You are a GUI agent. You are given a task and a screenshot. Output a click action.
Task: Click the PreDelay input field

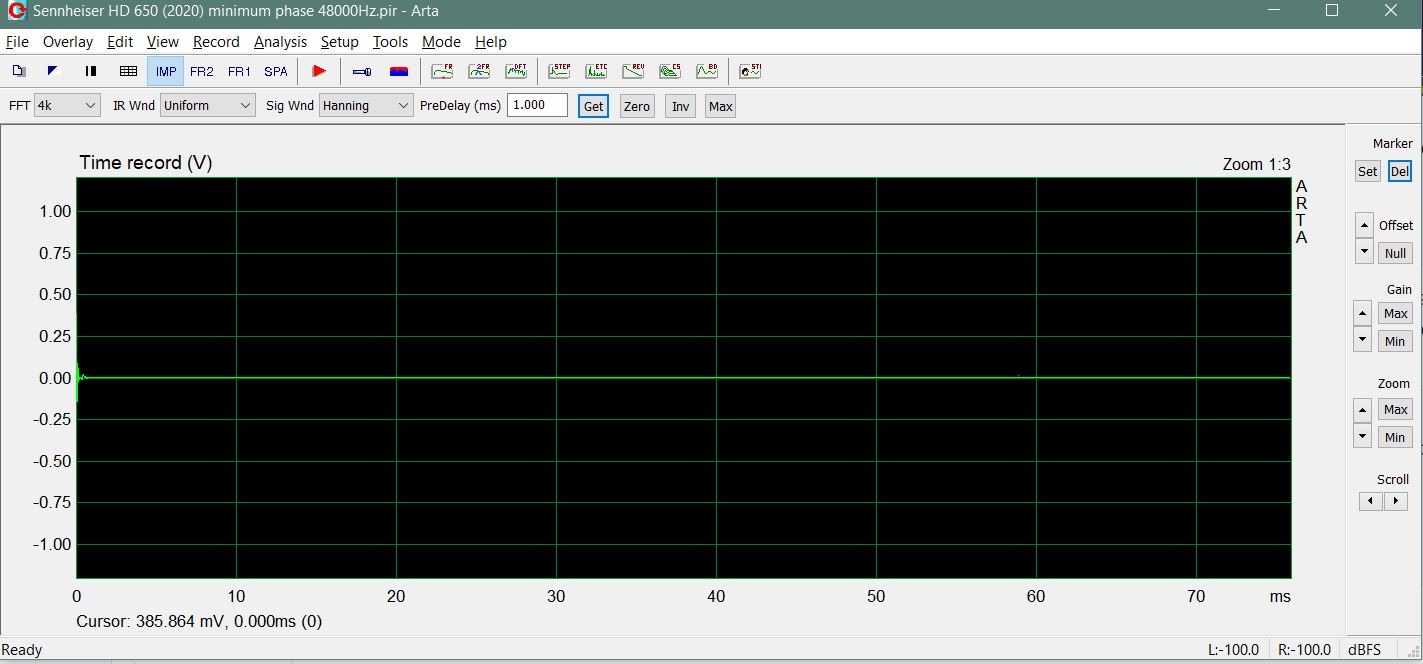537,105
